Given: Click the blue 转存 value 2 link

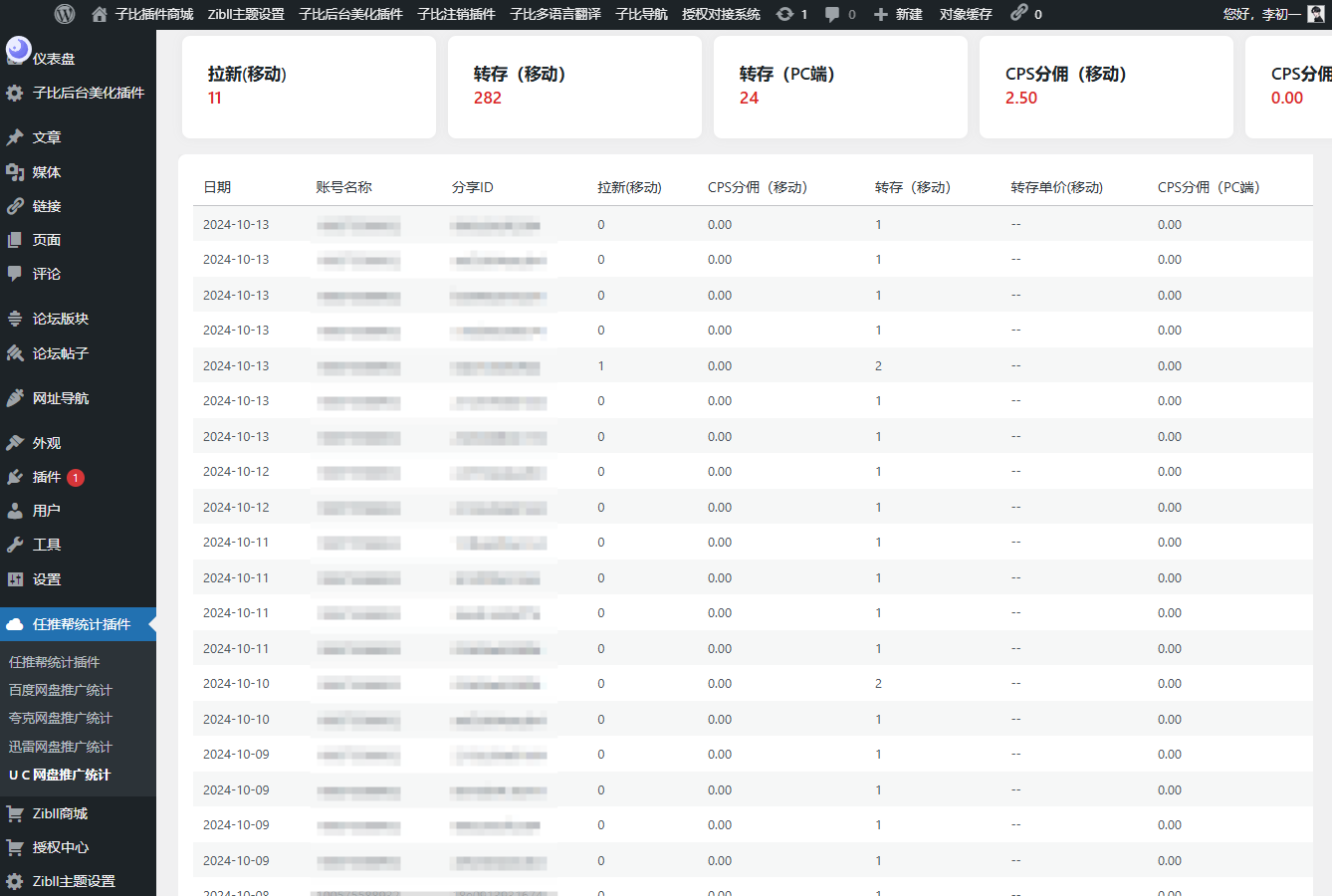Looking at the screenshot, I should coord(878,365).
